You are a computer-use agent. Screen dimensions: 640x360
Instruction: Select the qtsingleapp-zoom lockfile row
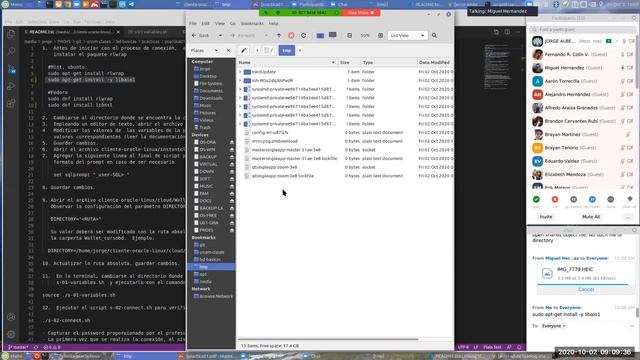[x=282, y=176]
